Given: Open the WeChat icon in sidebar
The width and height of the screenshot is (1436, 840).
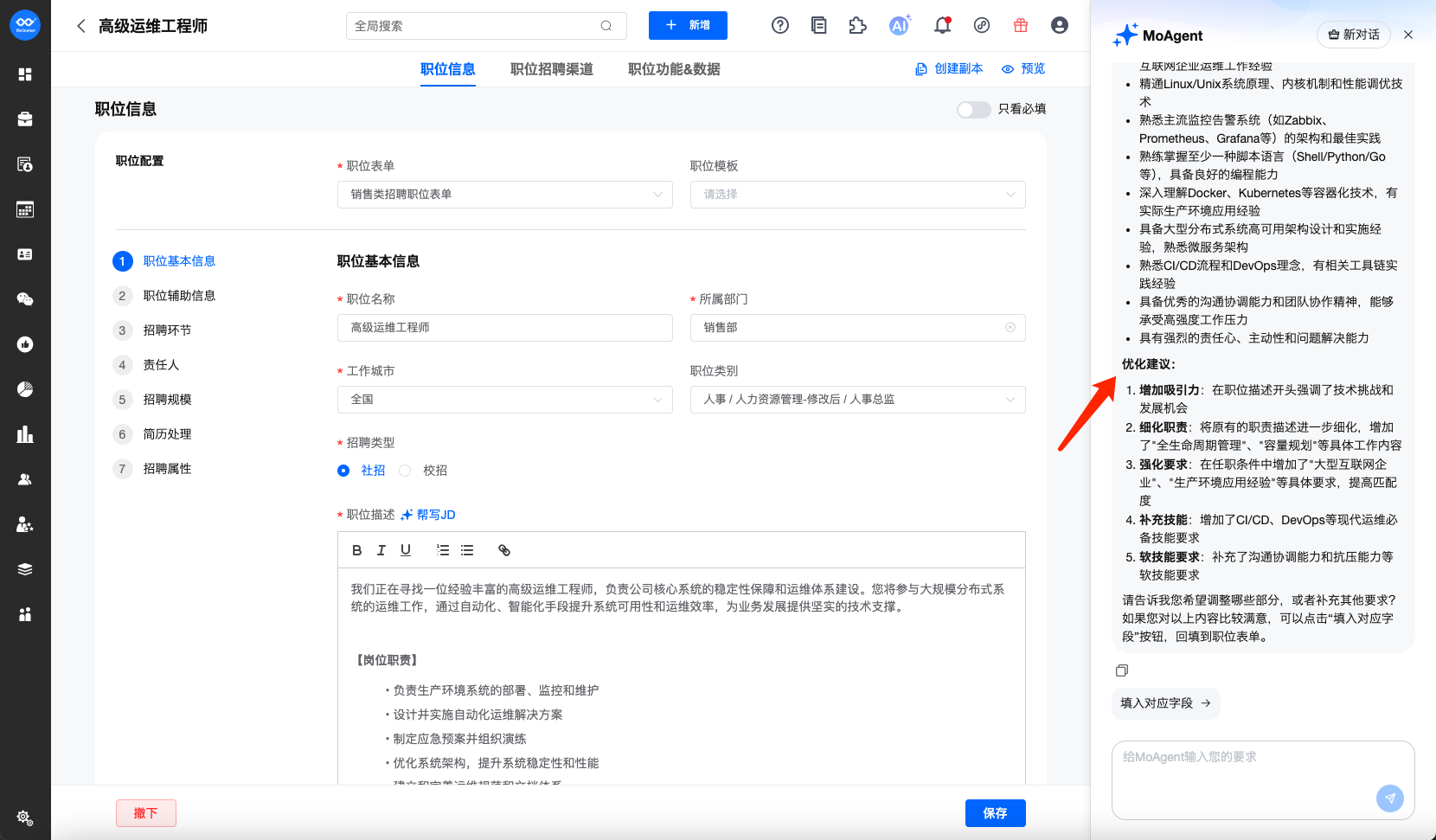Looking at the screenshot, I should 25,299.
